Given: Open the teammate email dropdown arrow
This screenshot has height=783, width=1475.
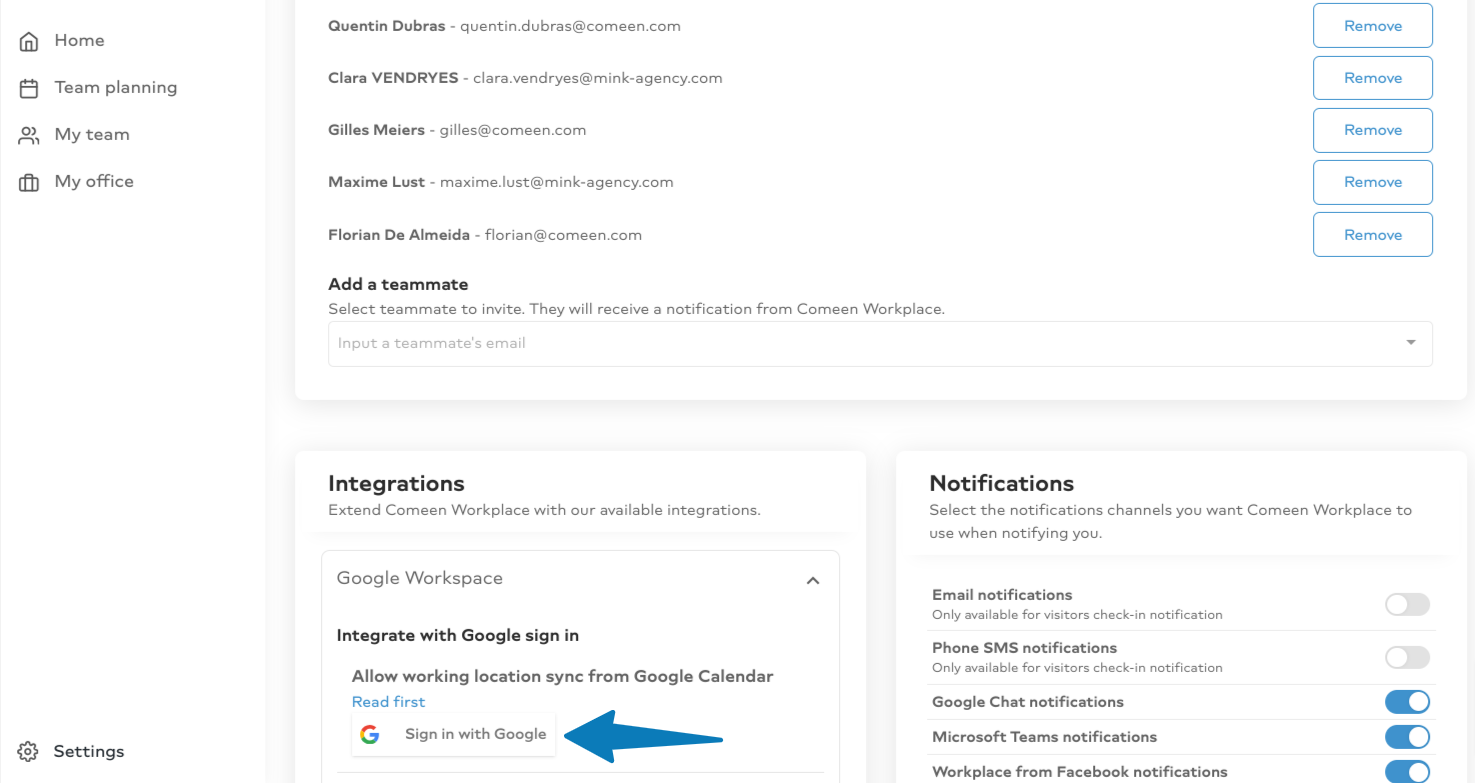Looking at the screenshot, I should [1411, 343].
